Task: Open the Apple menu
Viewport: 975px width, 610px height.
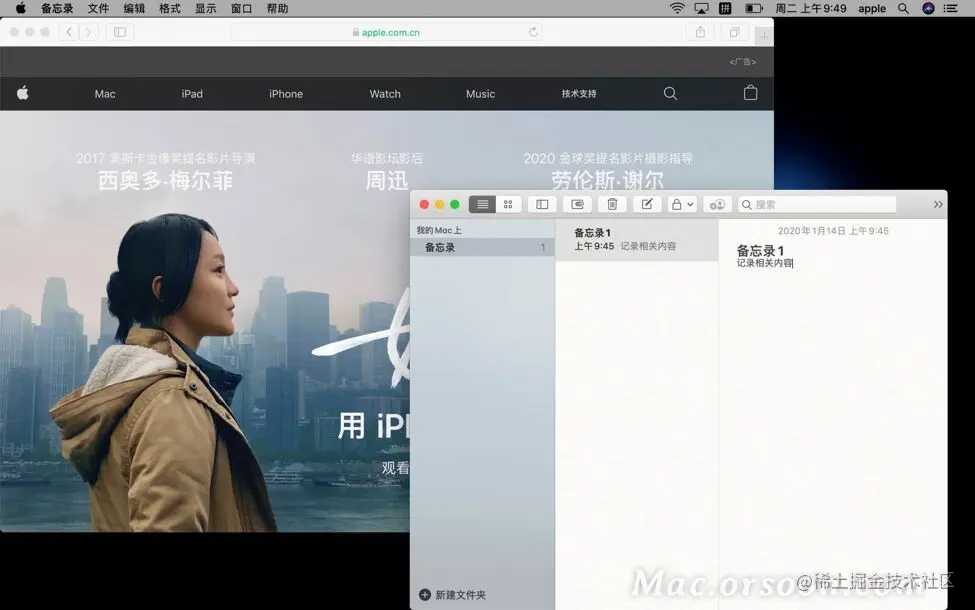Action: [x=21, y=8]
